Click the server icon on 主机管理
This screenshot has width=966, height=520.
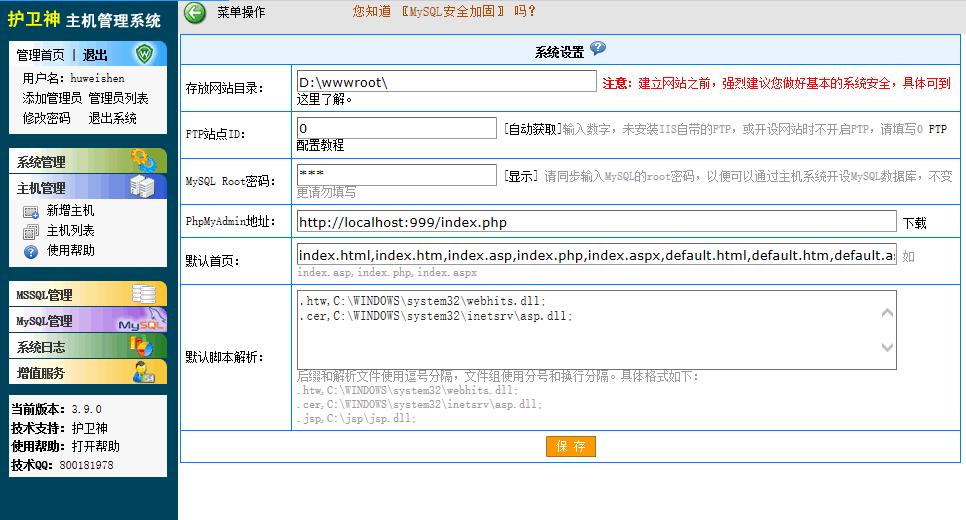142,187
